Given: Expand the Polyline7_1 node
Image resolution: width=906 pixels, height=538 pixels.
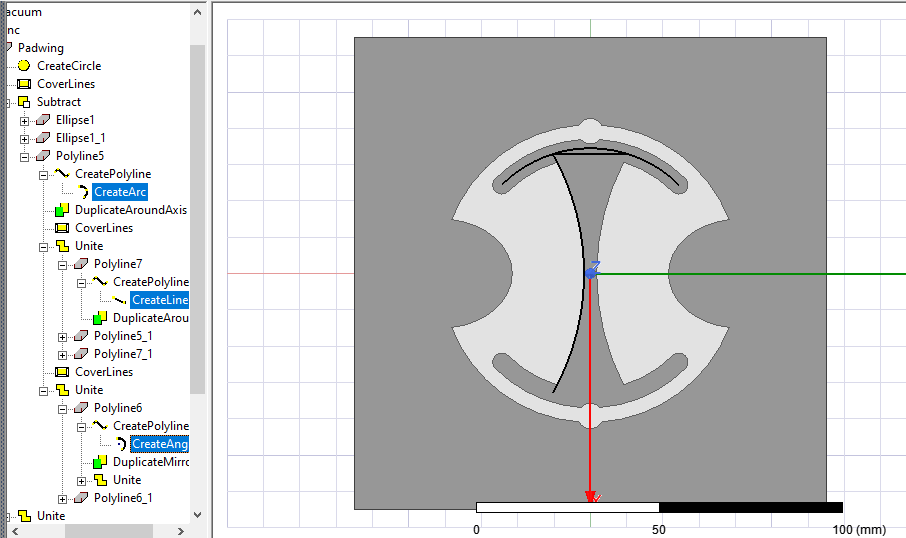Looking at the screenshot, I should (x=62, y=355).
